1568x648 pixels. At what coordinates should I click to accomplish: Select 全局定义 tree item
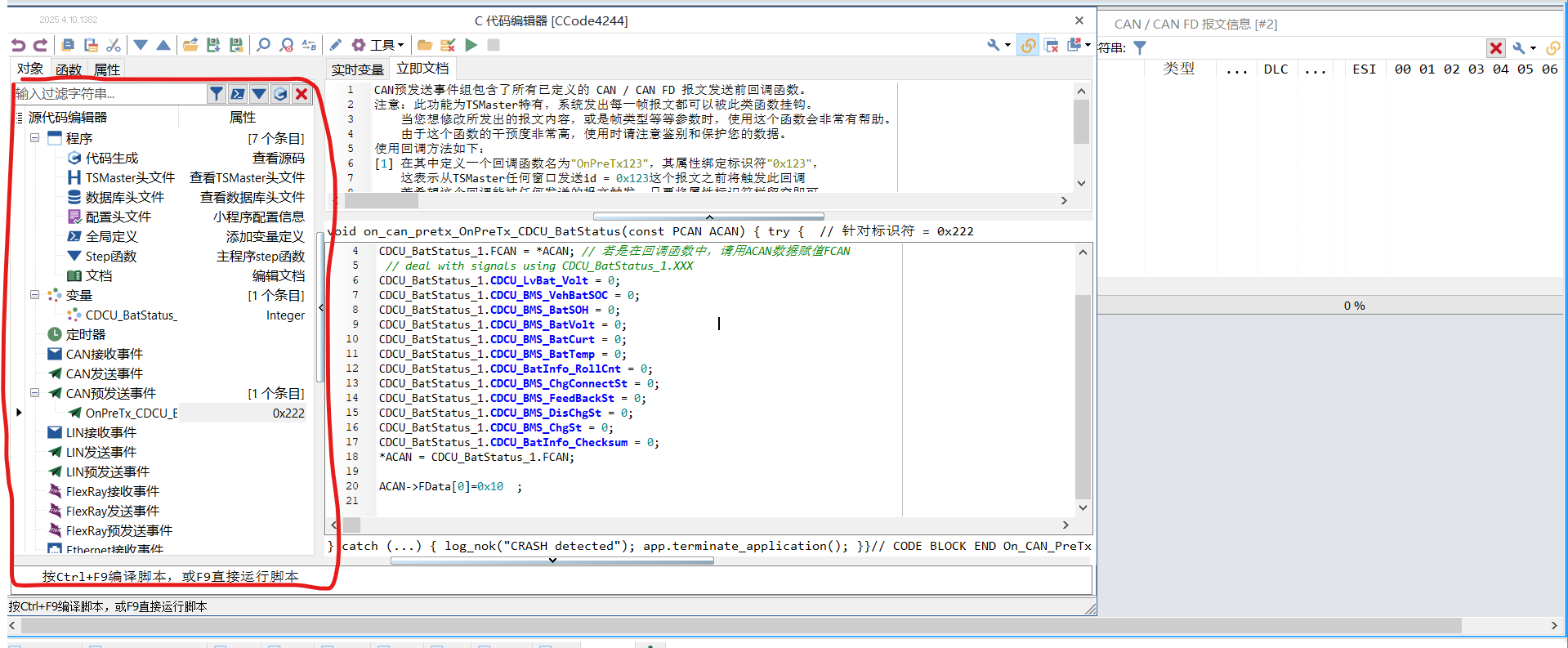[112, 236]
